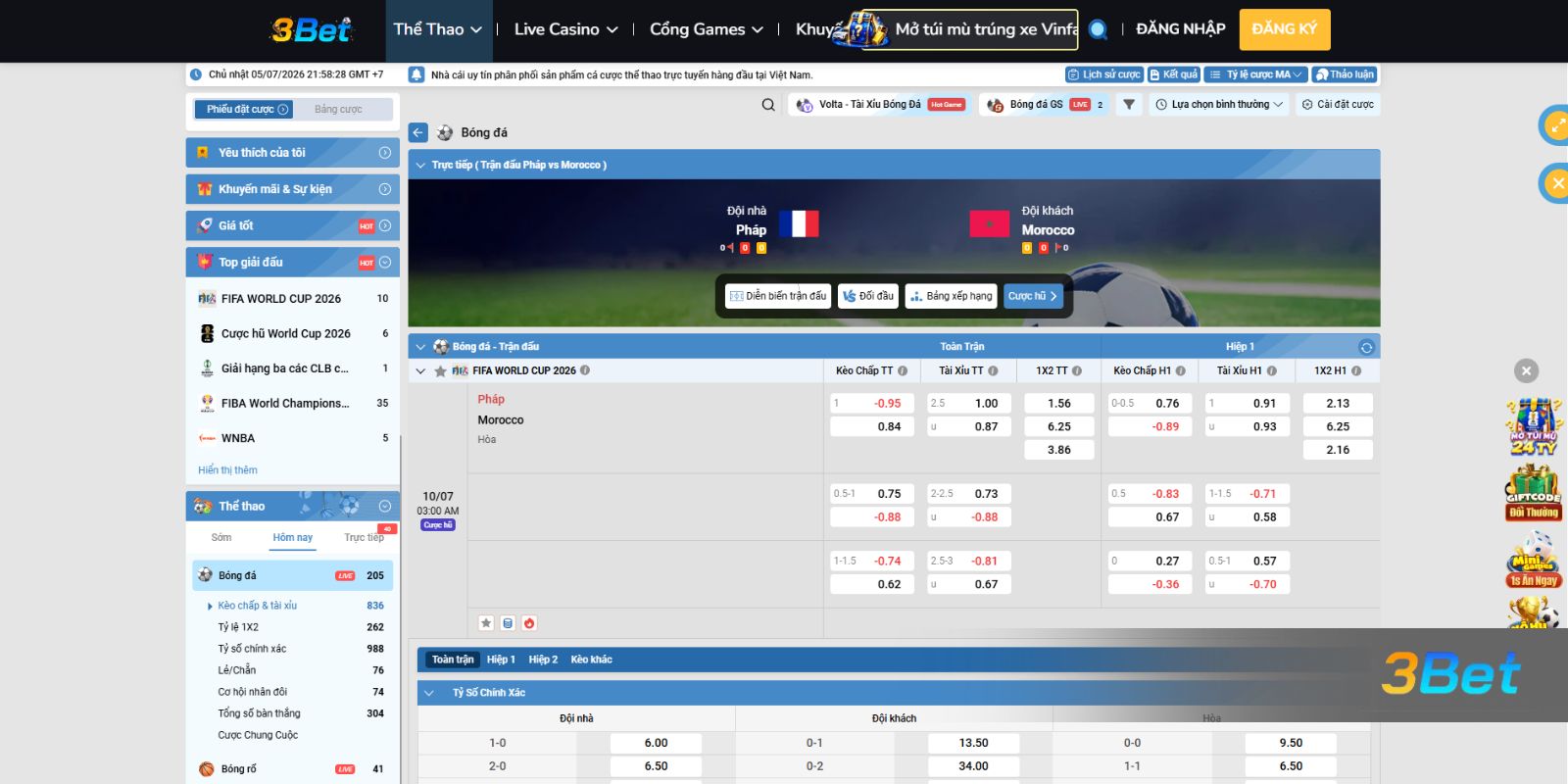Open Lựa chọn bình thường dropdown
Viewport: 1568px width, 784px height.
tap(1219, 105)
